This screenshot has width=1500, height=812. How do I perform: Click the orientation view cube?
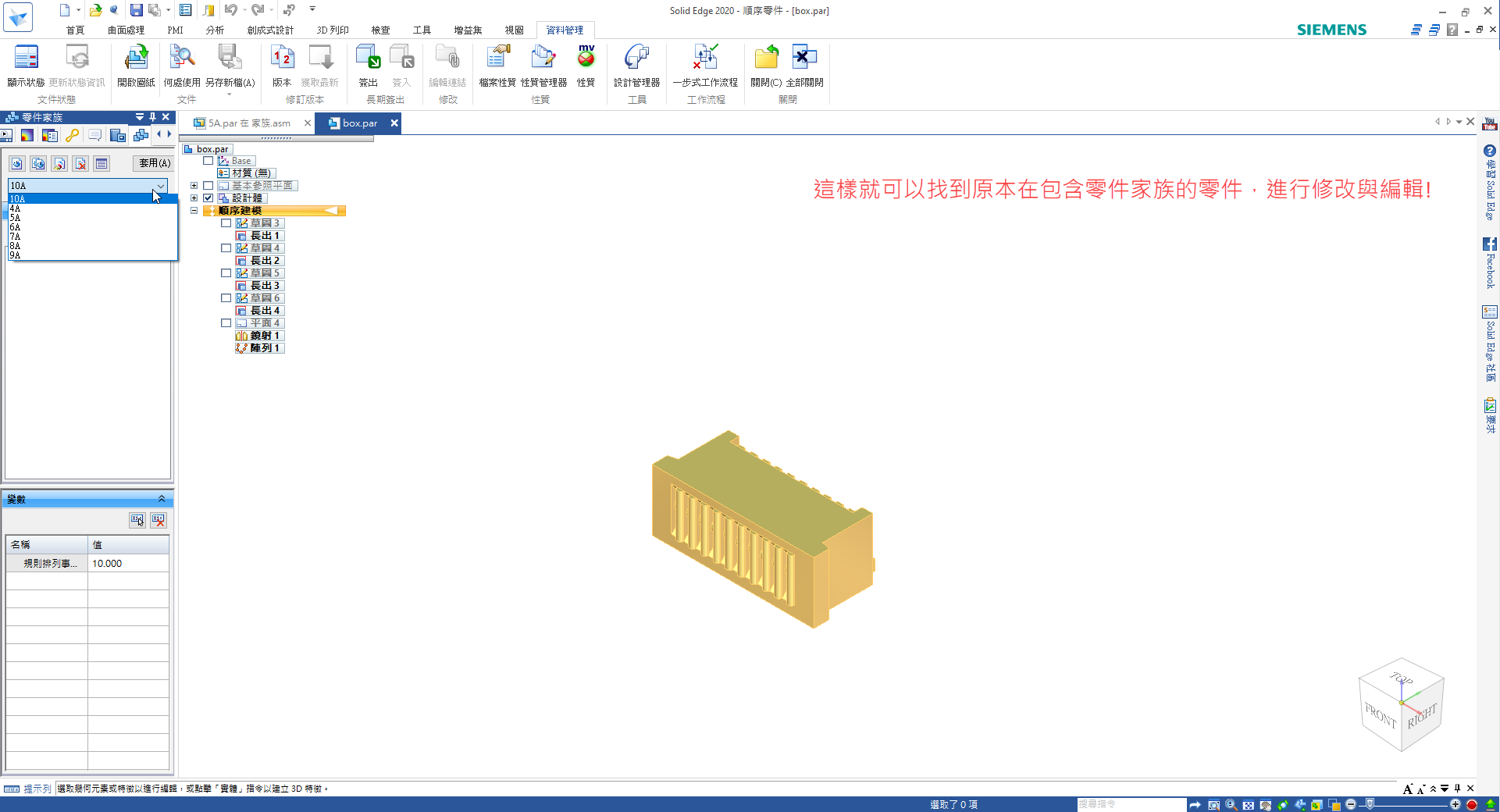point(1401,705)
